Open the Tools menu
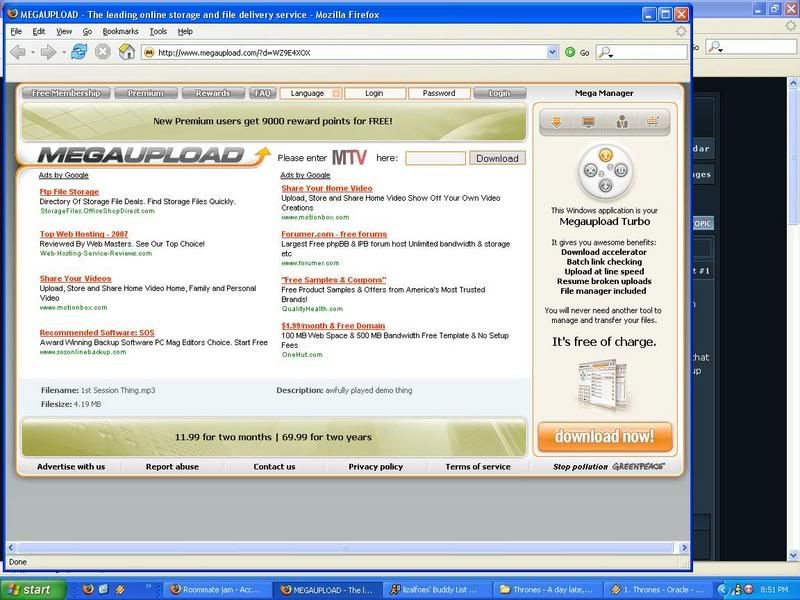 (x=158, y=32)
